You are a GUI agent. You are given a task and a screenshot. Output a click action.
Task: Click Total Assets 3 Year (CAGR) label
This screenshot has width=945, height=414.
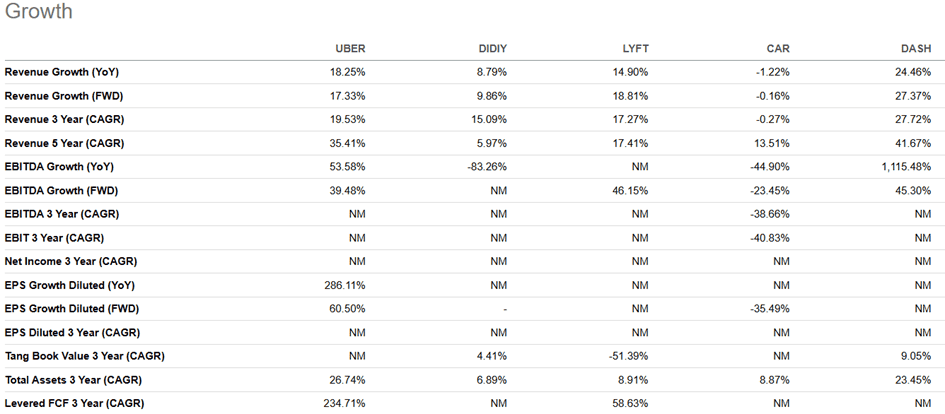coord(74,380)
